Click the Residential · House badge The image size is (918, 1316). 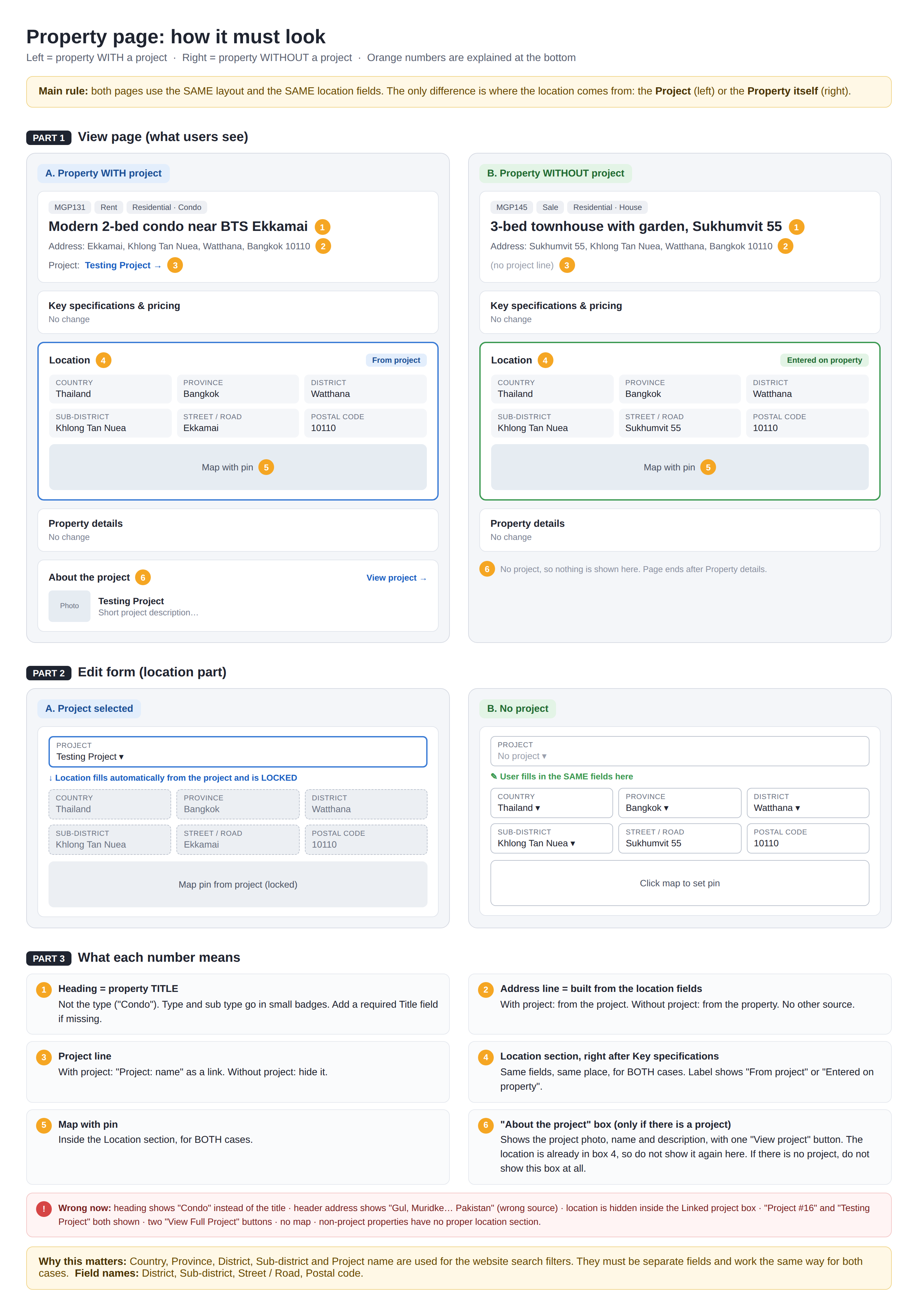[x=608, y=208]
